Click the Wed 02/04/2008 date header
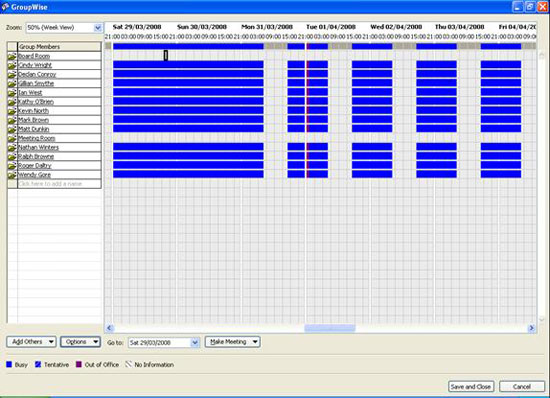 point(396,27)
